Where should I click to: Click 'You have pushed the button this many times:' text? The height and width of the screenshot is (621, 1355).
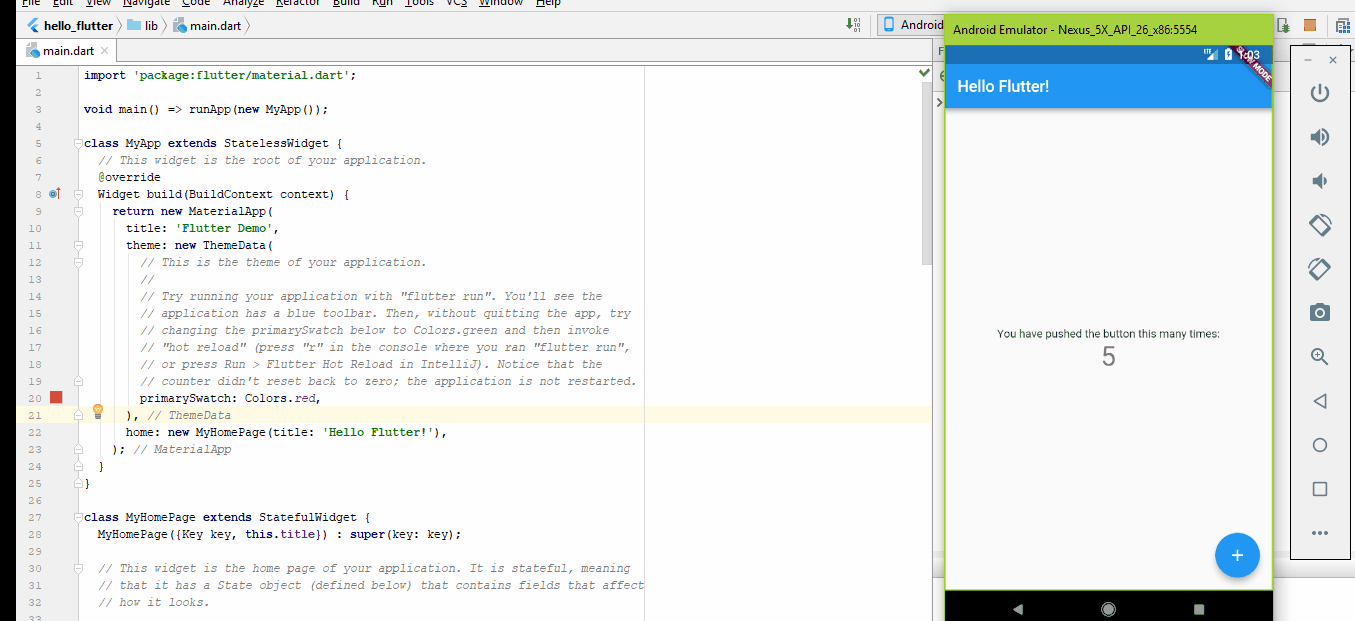pos(1108,334)
